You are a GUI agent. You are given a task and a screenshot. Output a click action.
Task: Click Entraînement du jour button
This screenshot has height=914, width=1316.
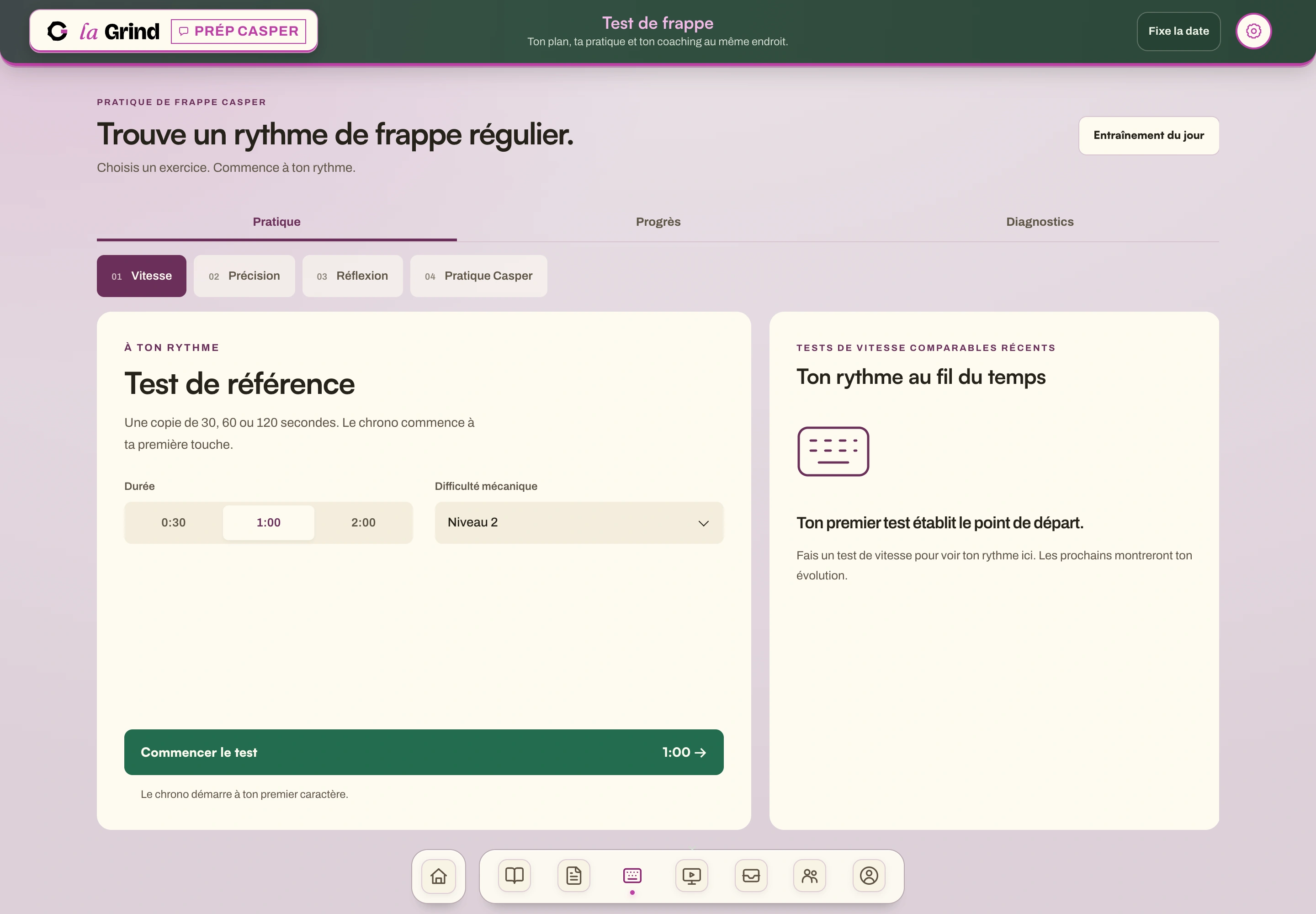(1149, 136)
